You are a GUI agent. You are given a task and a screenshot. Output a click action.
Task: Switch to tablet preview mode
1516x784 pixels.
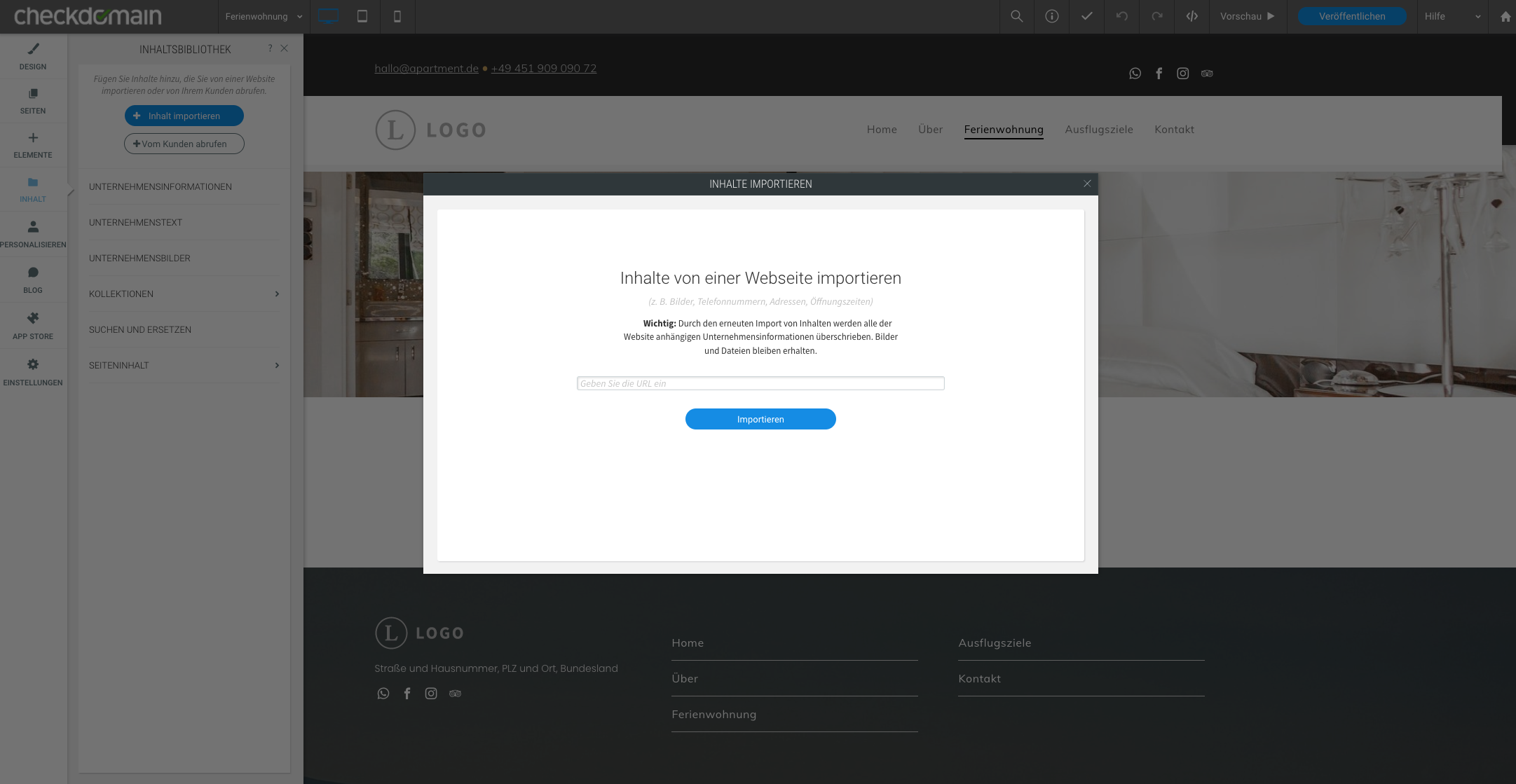[362, 16]
